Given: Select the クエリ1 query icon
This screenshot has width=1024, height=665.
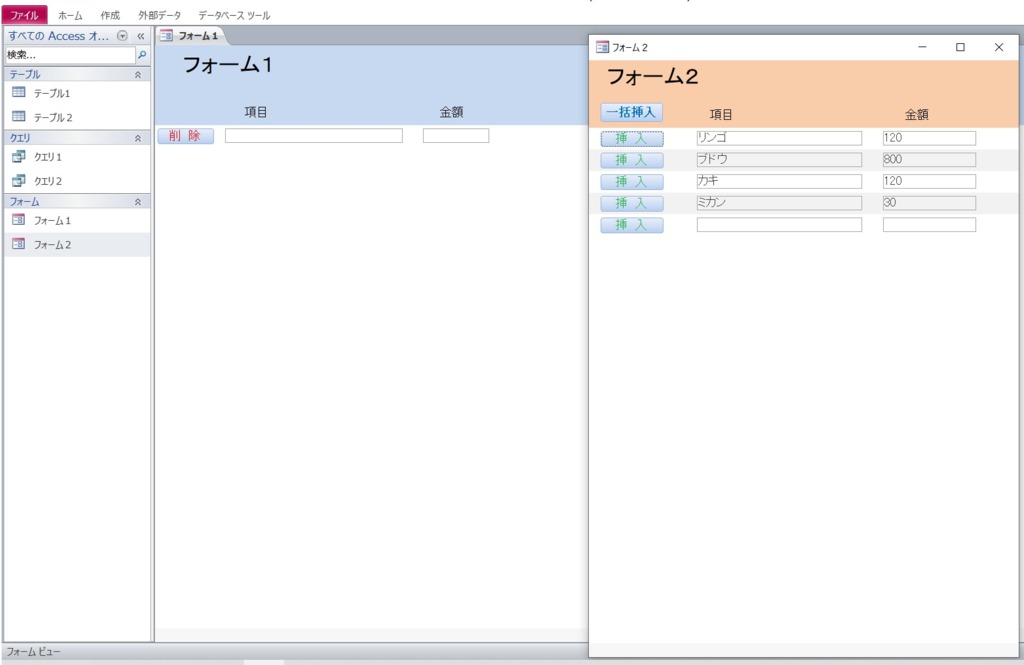Looking at the screenshot, I should (18, 157).
